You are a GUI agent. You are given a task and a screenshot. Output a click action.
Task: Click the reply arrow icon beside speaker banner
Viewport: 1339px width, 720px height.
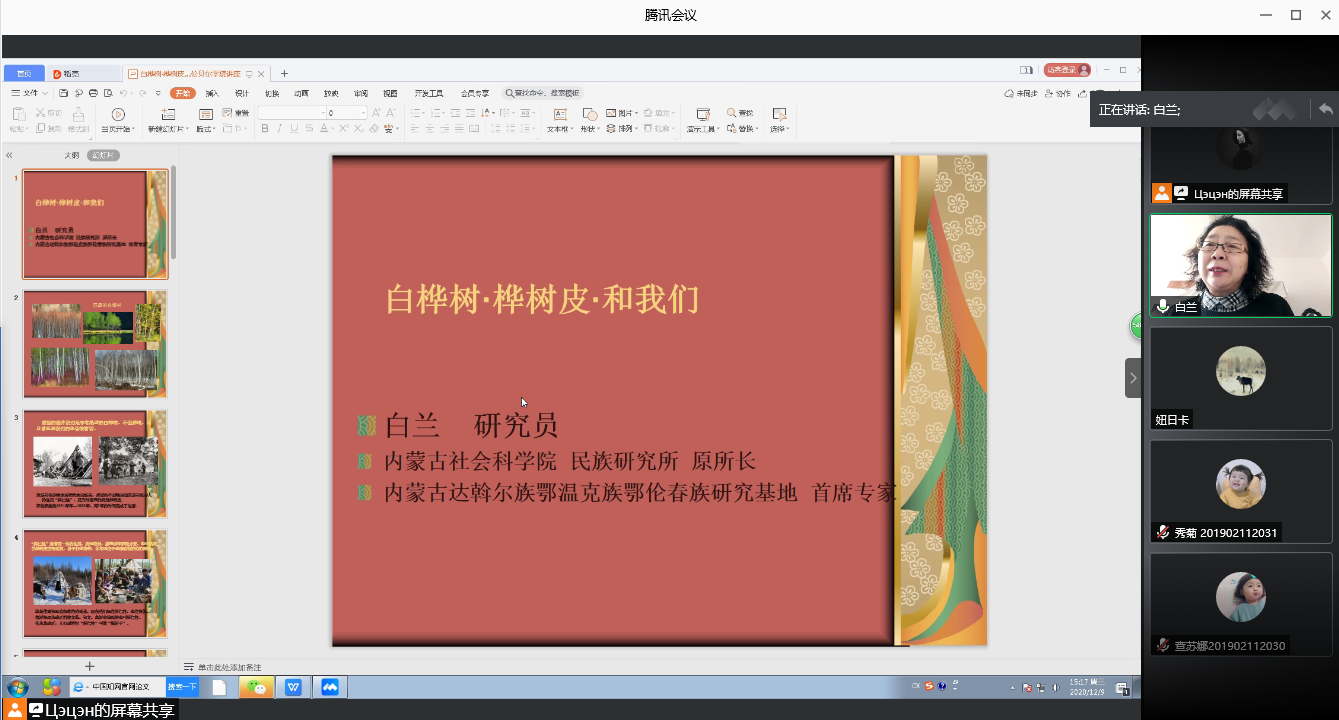(1325, 109)
